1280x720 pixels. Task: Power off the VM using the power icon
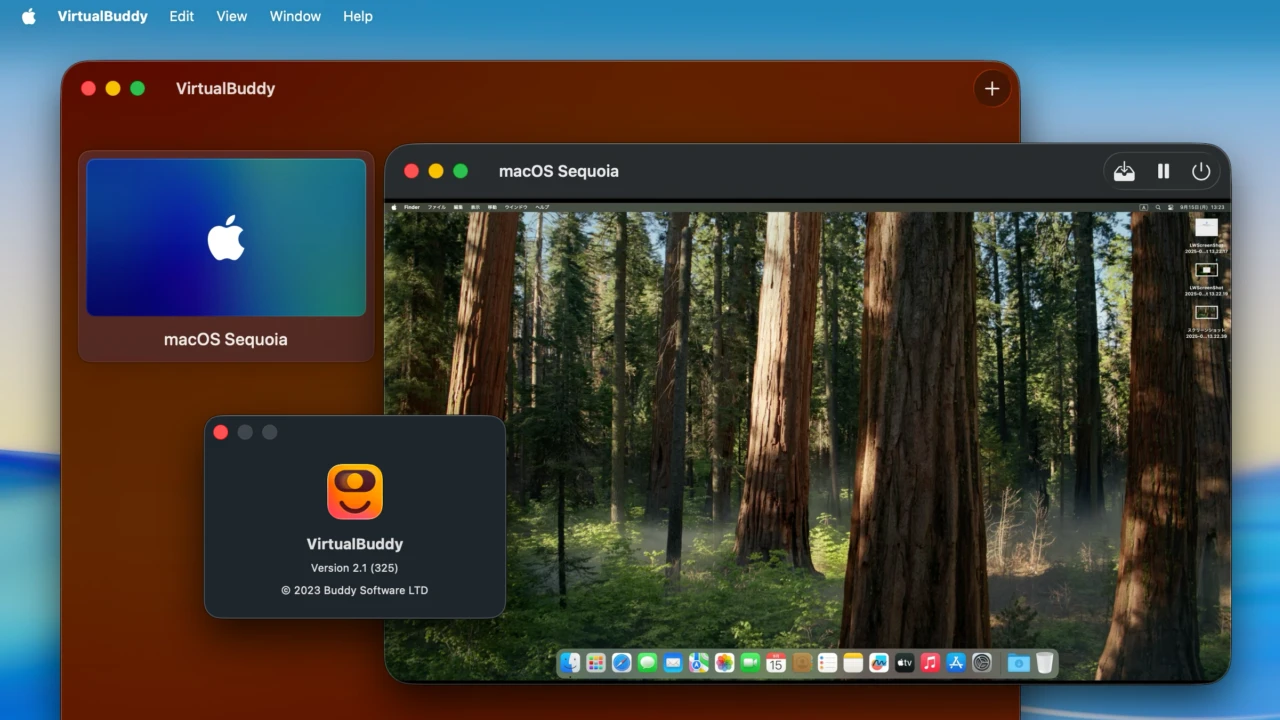[x=1201, y=171]
